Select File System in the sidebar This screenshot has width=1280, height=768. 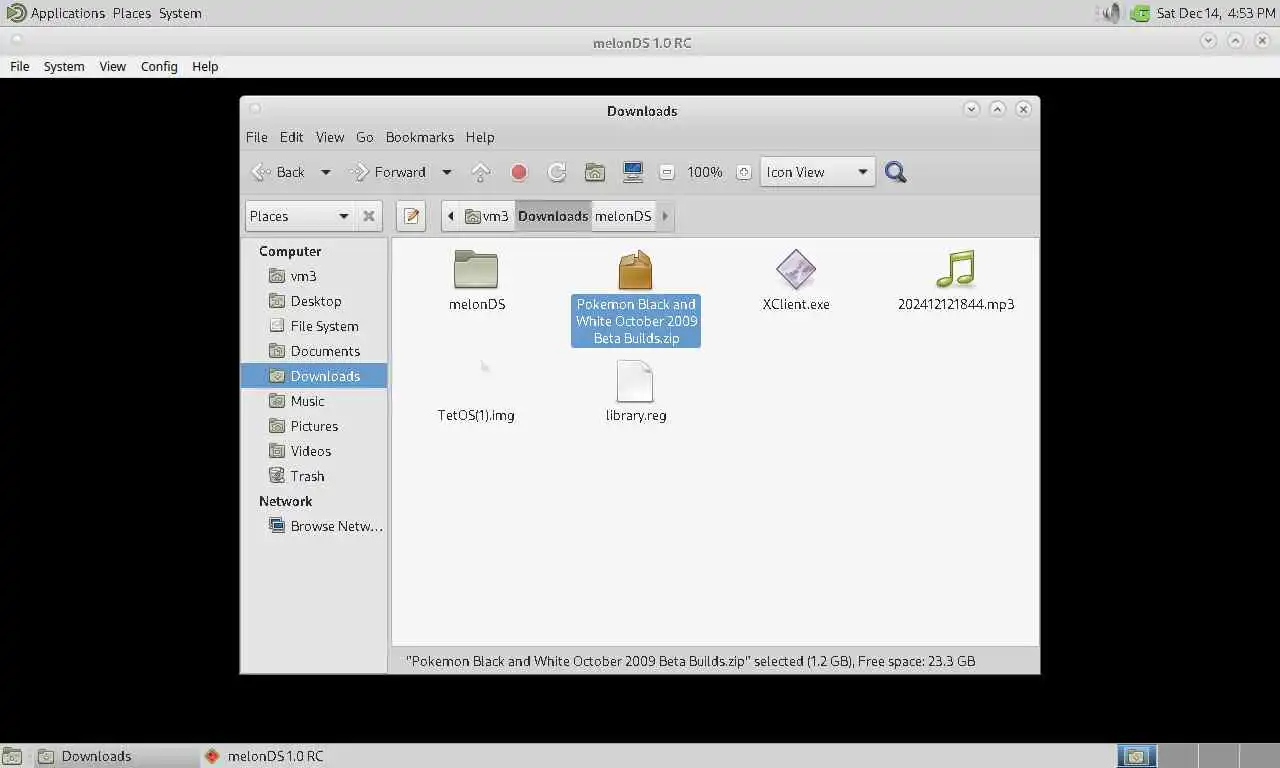(314, 326)
